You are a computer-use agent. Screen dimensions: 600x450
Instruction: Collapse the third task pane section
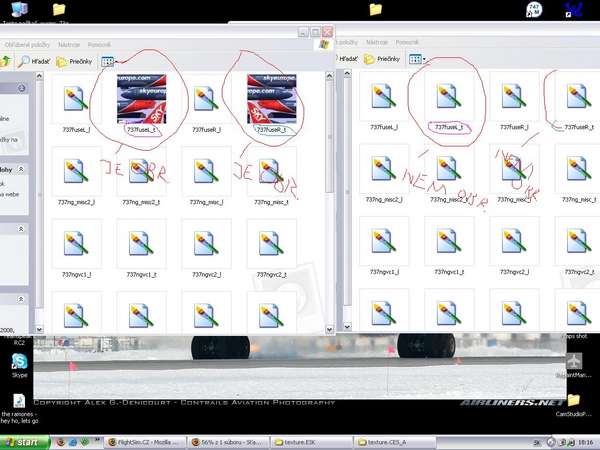(21, 229)
